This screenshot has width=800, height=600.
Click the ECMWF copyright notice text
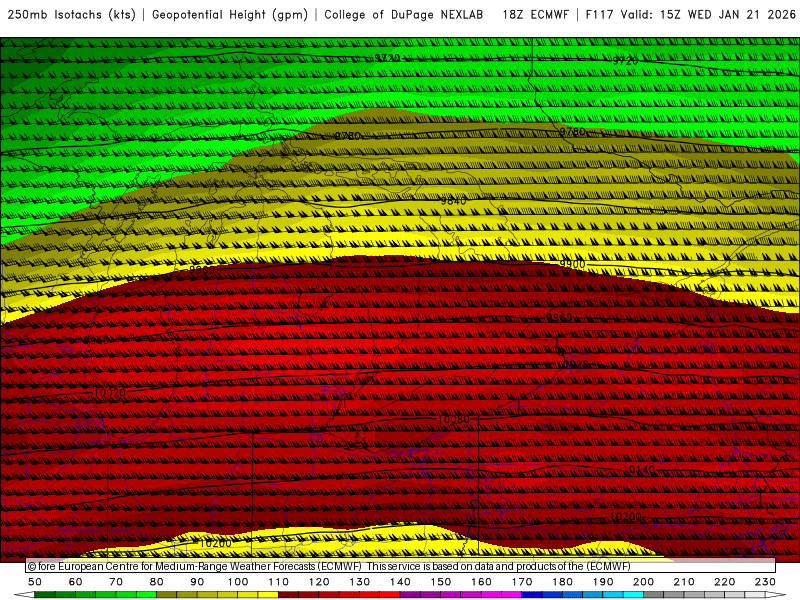(x=329, y=566)
